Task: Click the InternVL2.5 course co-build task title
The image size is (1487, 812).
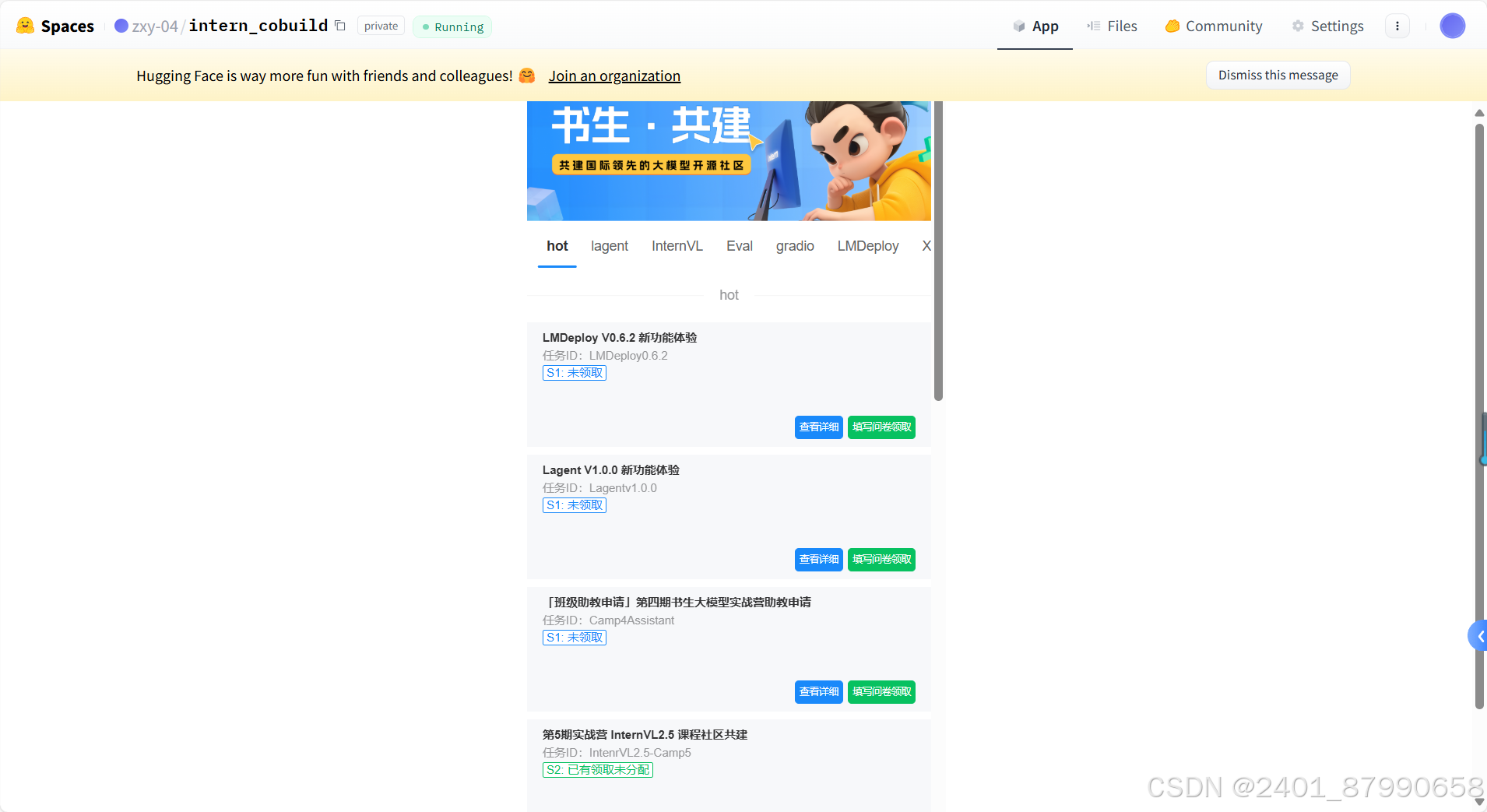Action: (x=645, y=734)
